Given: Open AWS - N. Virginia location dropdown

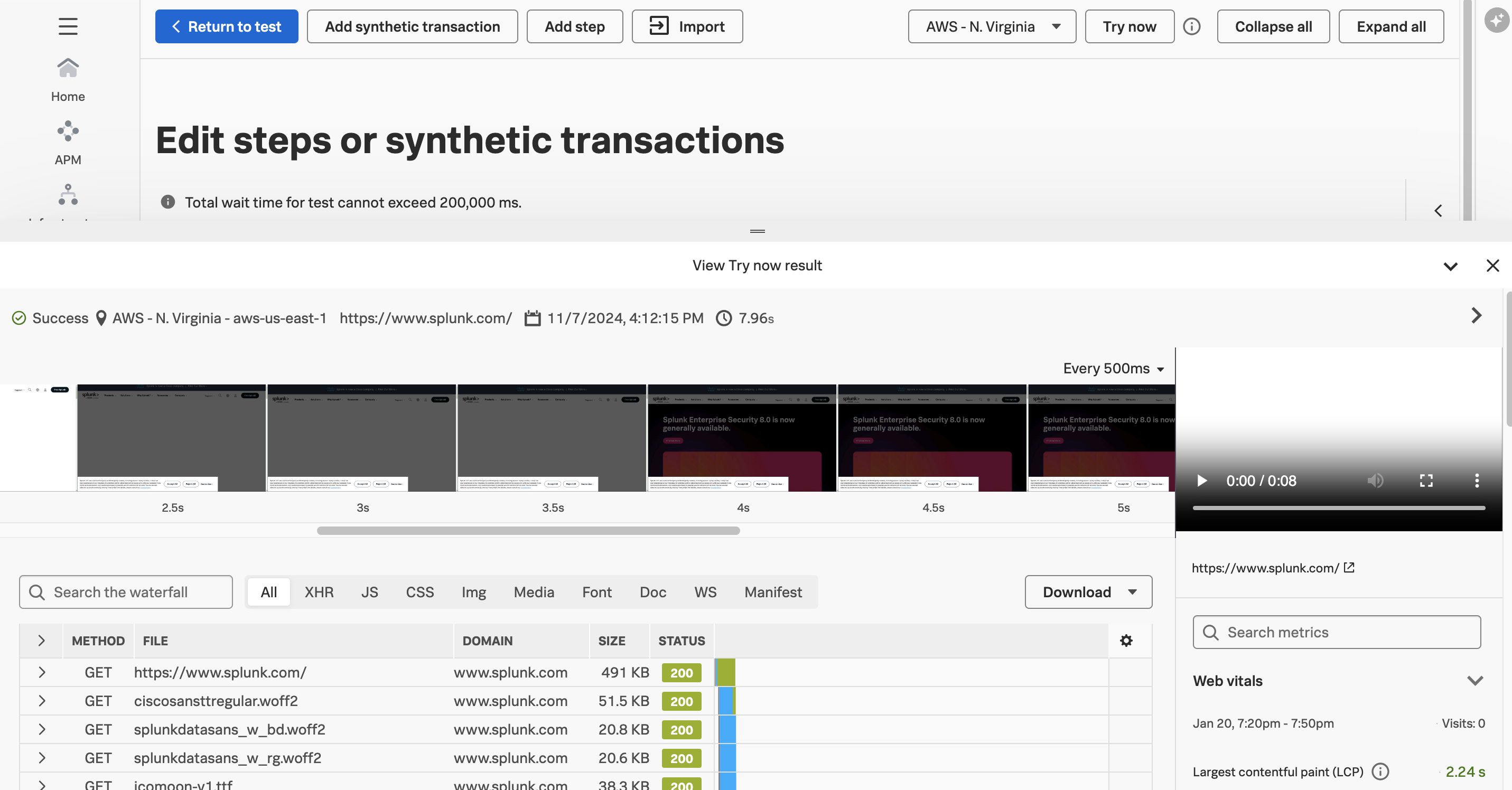Looking at the screenshot, I should click(992, 26).
